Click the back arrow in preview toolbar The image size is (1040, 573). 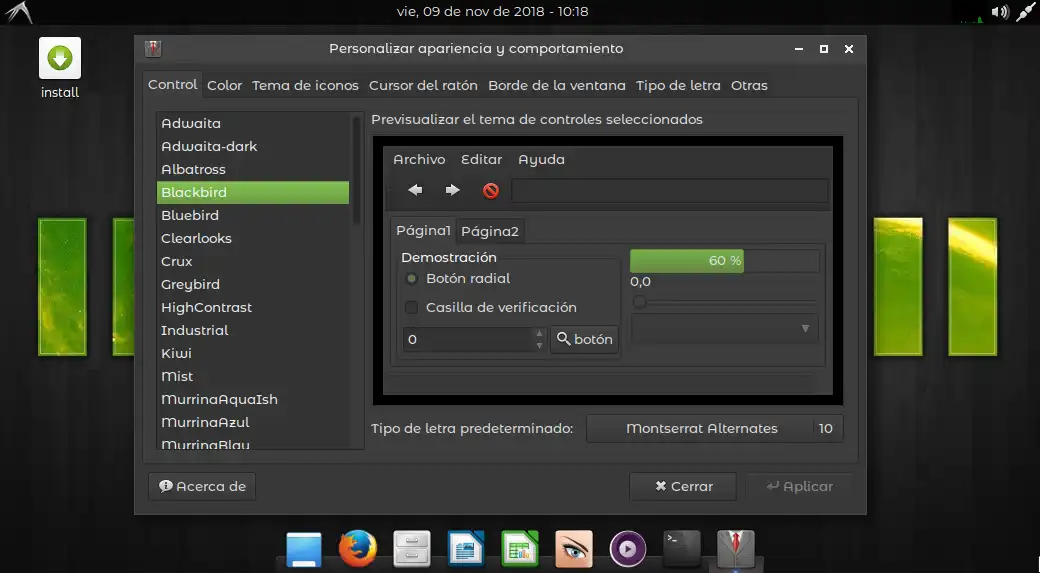click(x=415, y=190)
